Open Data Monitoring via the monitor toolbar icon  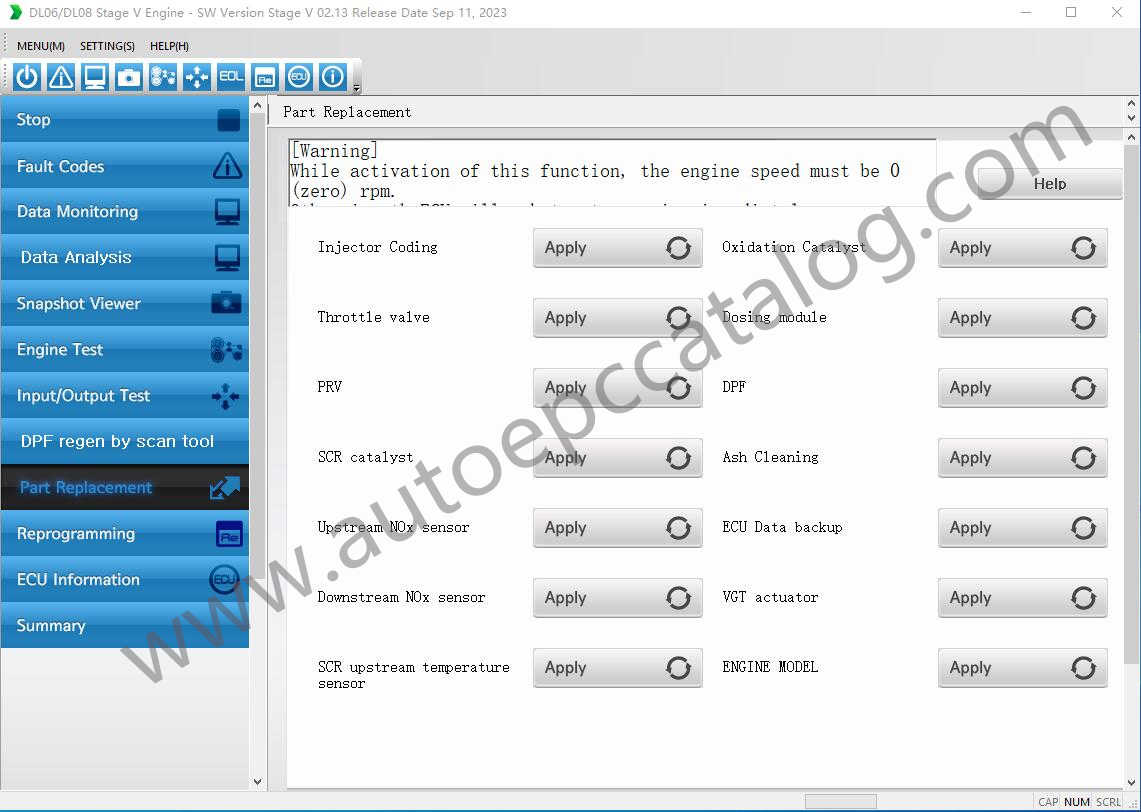[x=94, y=76]
